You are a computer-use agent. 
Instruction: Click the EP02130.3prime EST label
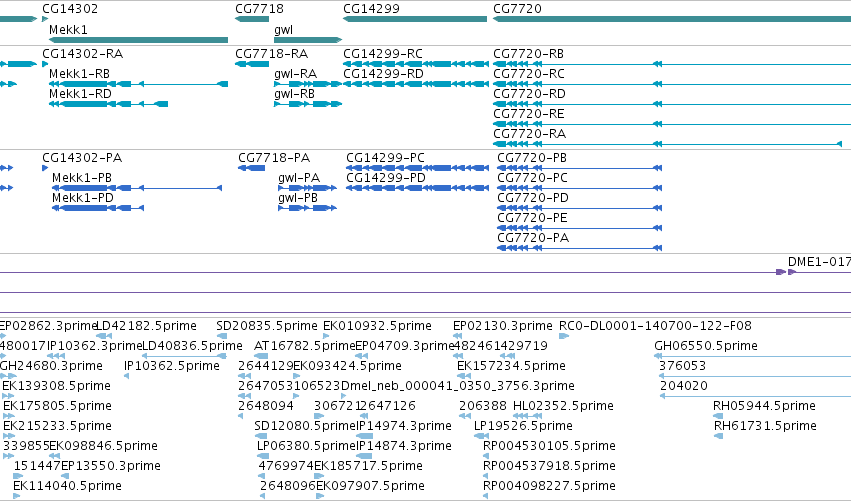point(503,326)
